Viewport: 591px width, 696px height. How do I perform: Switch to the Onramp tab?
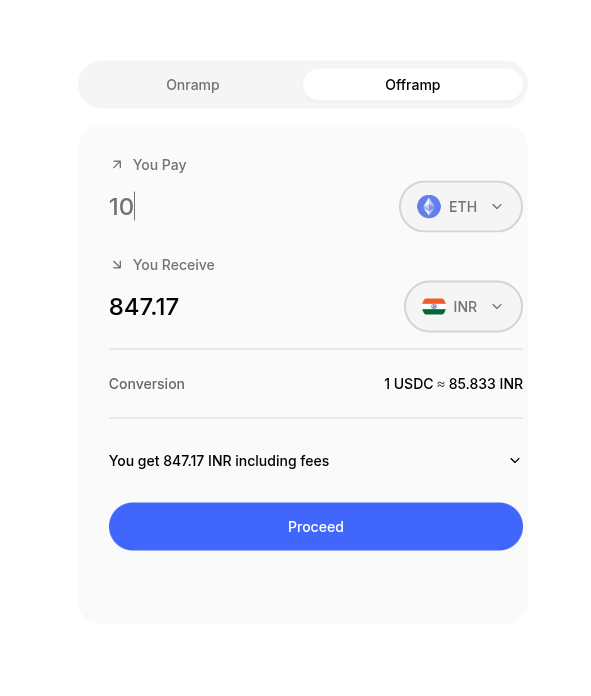point(193,85)
